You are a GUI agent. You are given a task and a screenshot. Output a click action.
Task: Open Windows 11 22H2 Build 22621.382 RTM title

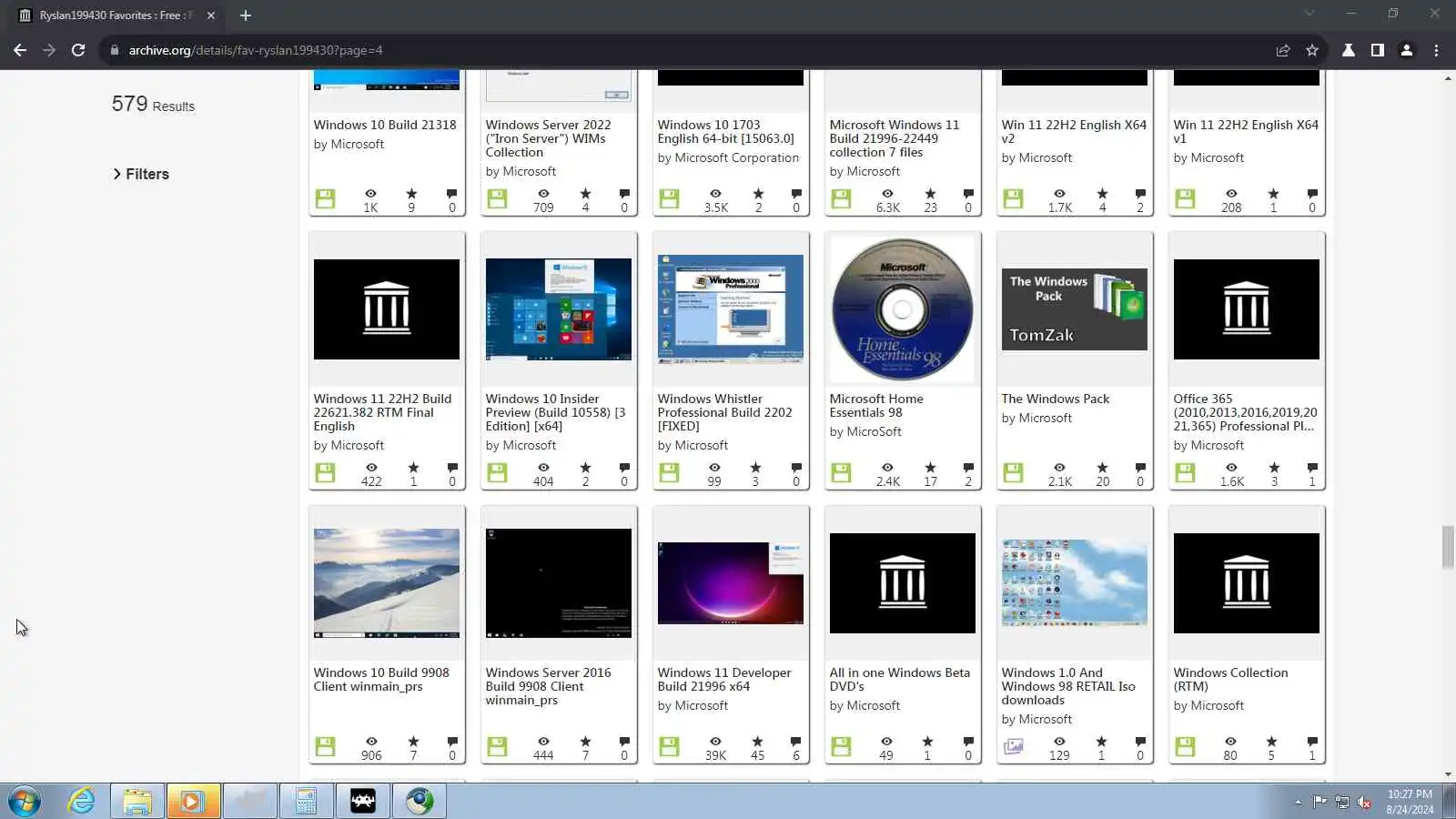coord(382,412)
